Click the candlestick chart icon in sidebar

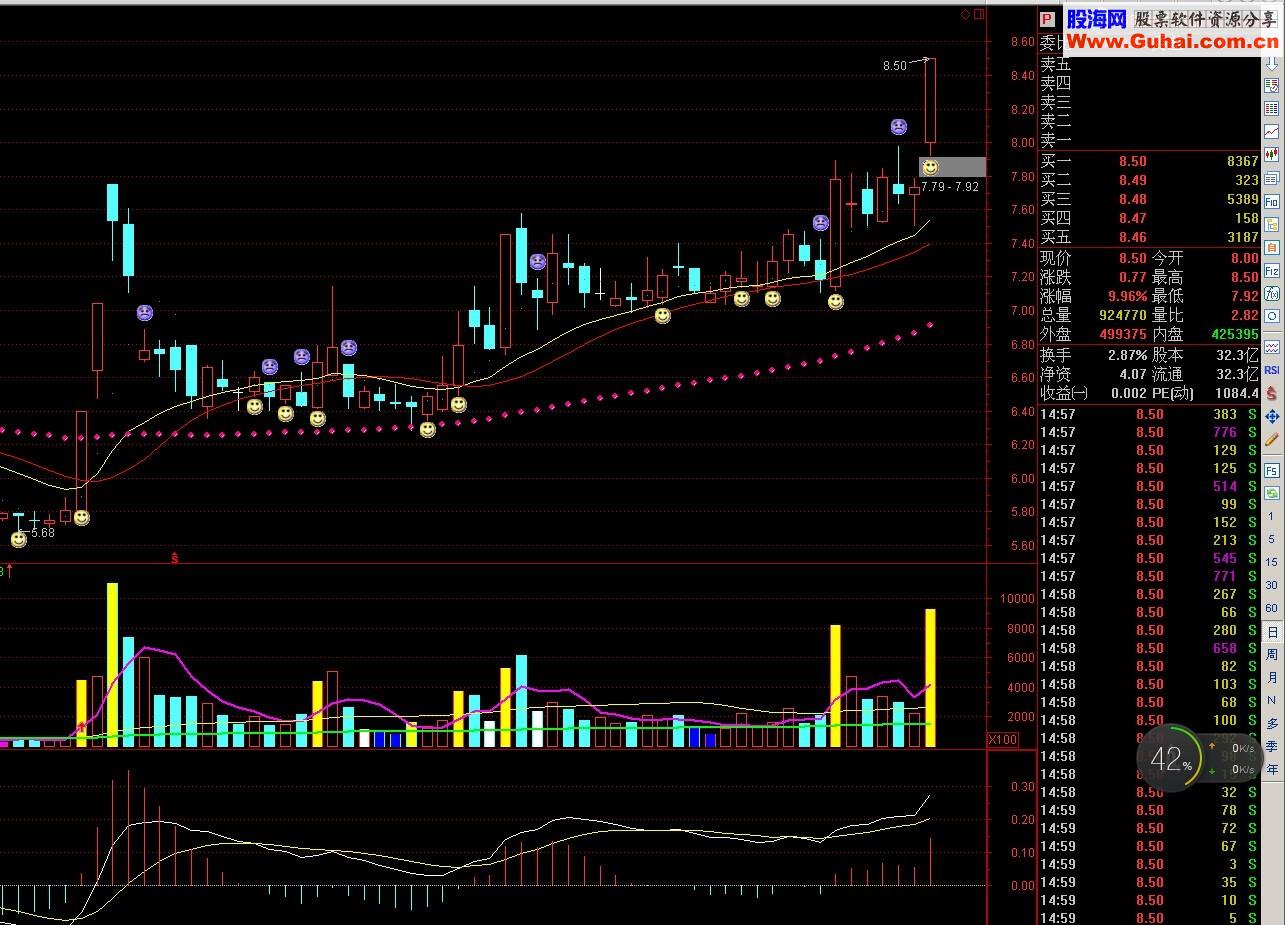(1272, 154)
